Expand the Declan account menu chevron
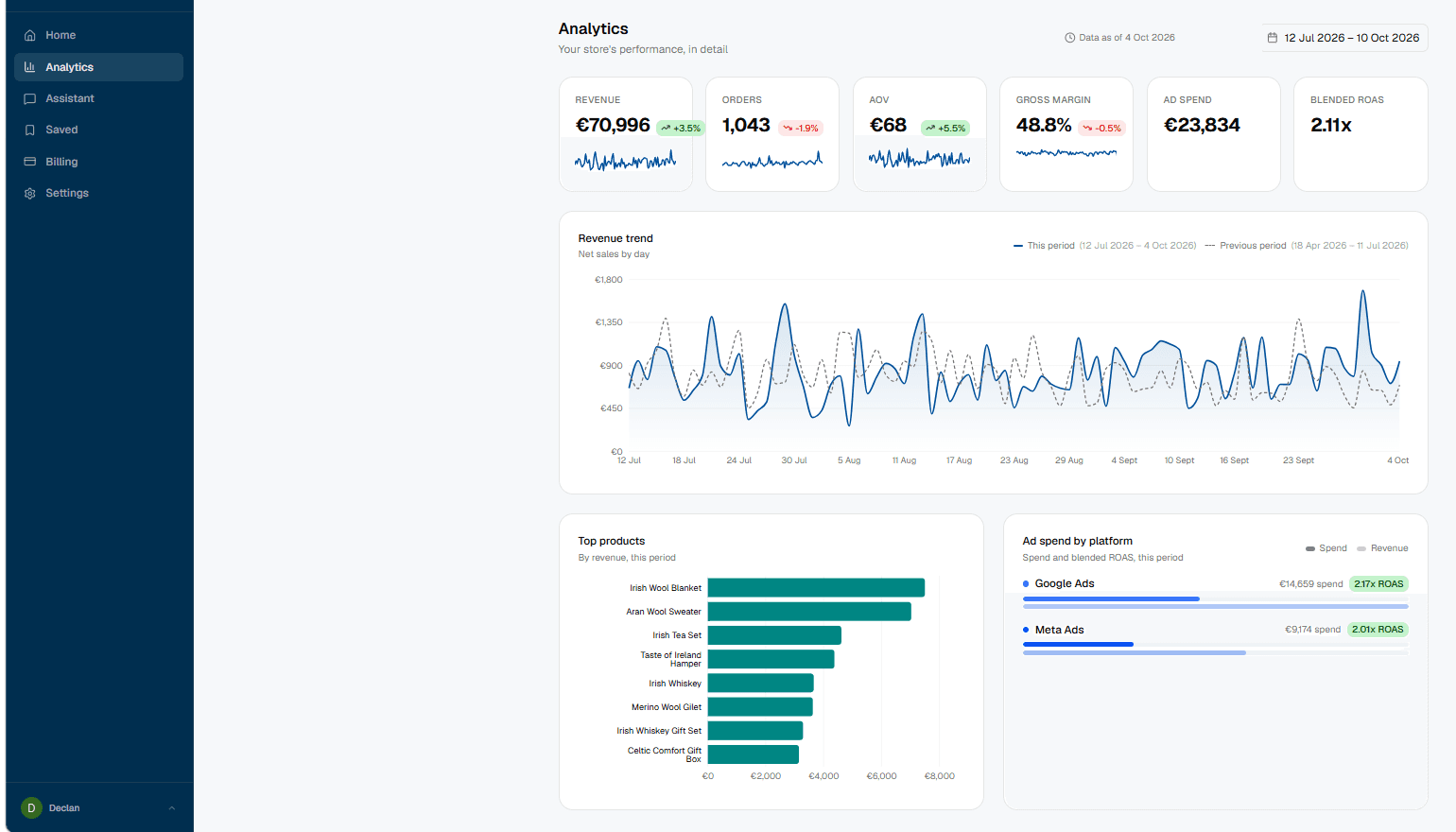Image resolution: width=1456 pixels, height=832 pixels. point(172,808)
